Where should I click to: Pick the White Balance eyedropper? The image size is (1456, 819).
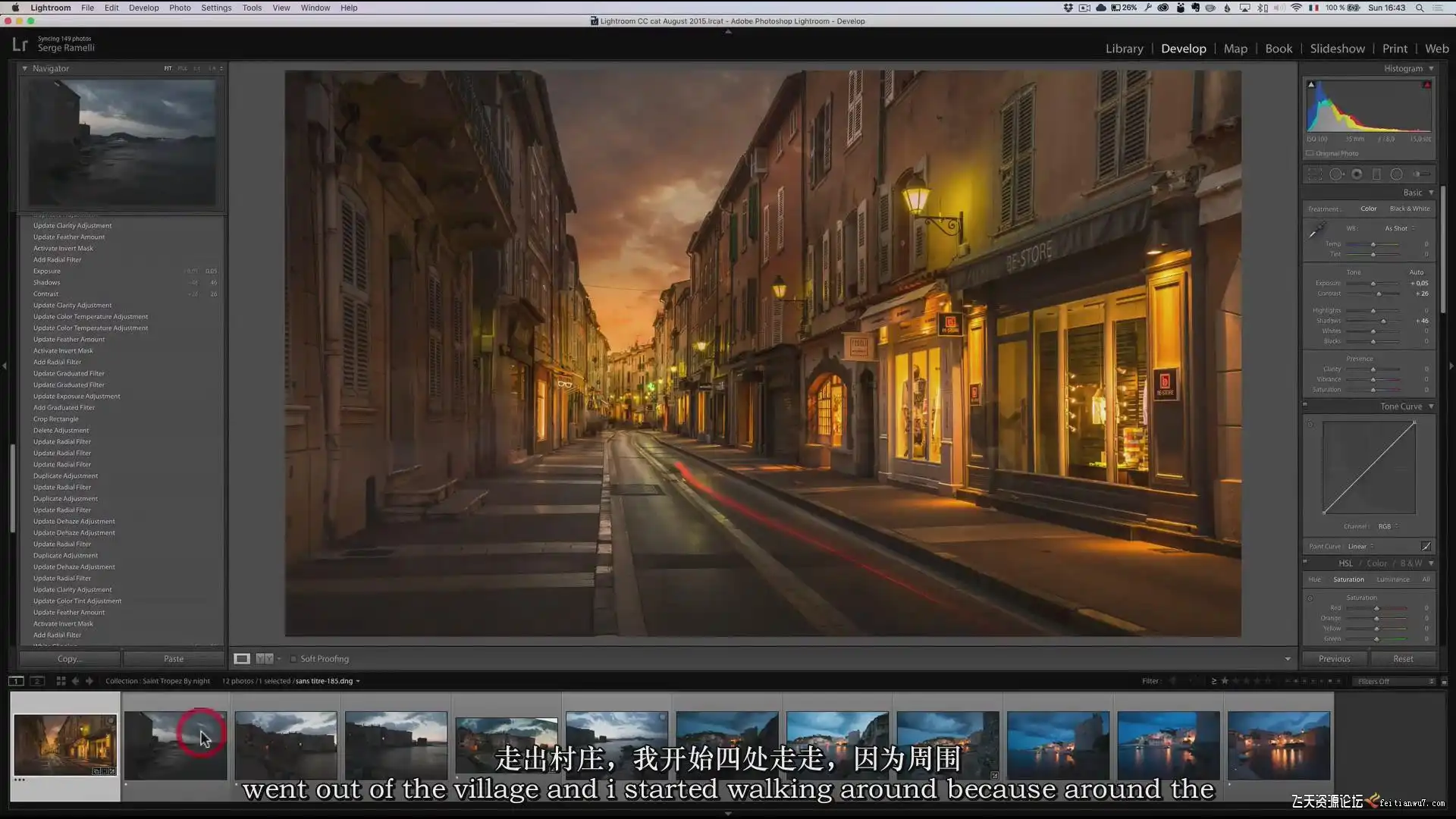pos(1316,230)
